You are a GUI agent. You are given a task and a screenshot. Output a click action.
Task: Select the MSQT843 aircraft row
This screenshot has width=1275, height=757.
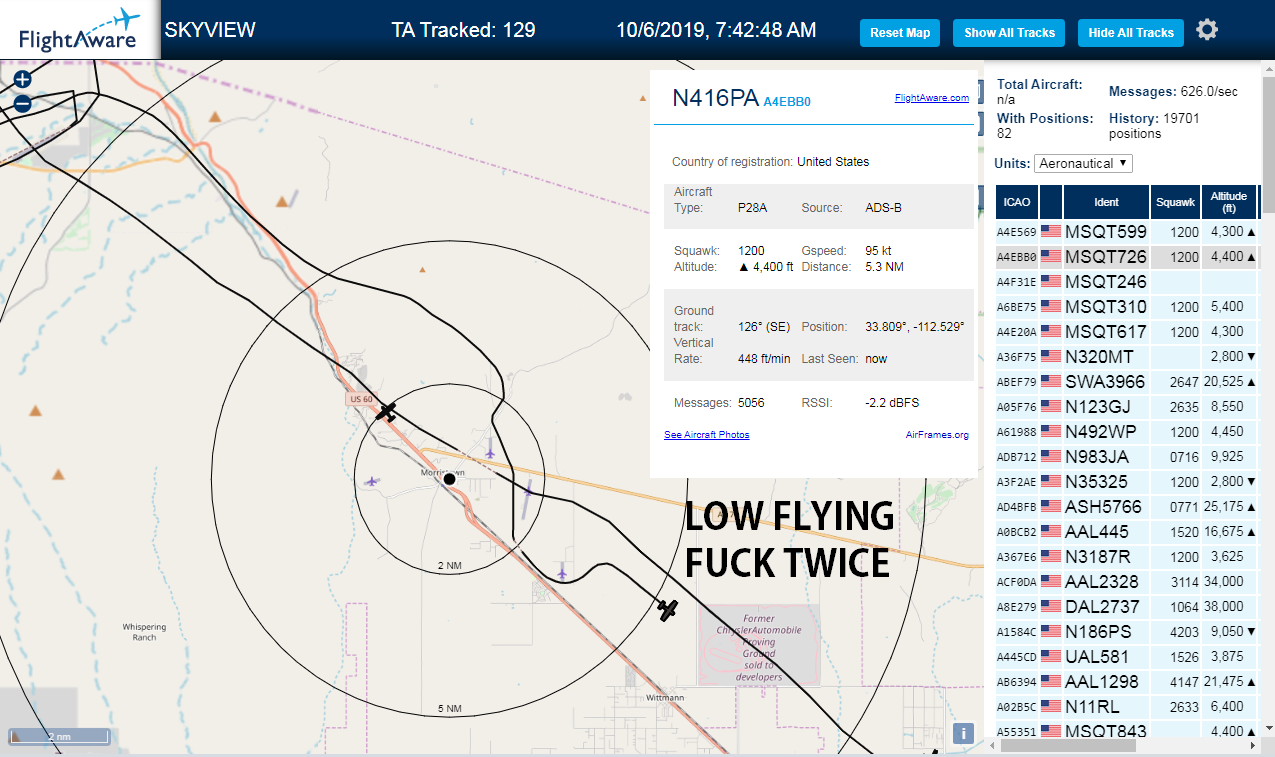coord(1126,730)
